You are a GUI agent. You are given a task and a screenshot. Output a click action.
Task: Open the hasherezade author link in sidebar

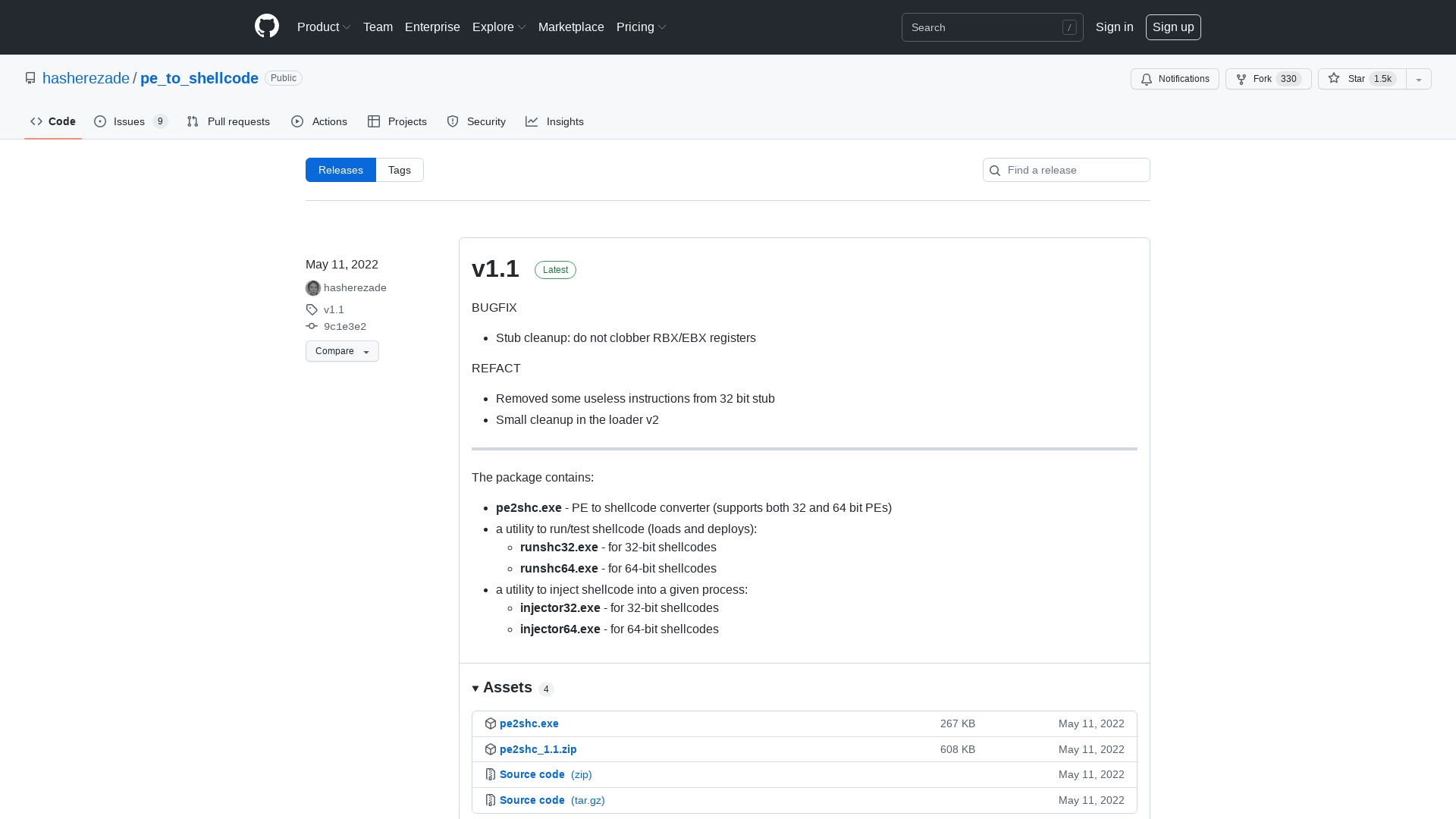[355, 288]
